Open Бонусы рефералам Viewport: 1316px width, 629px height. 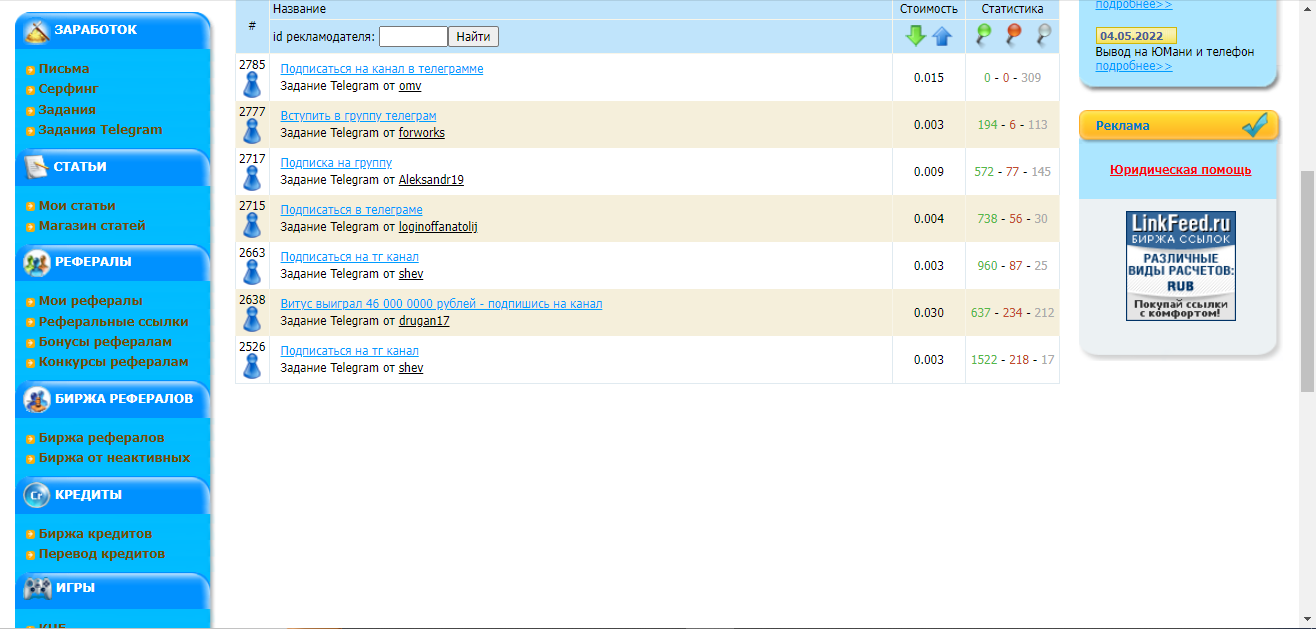[x=105, y=342]
